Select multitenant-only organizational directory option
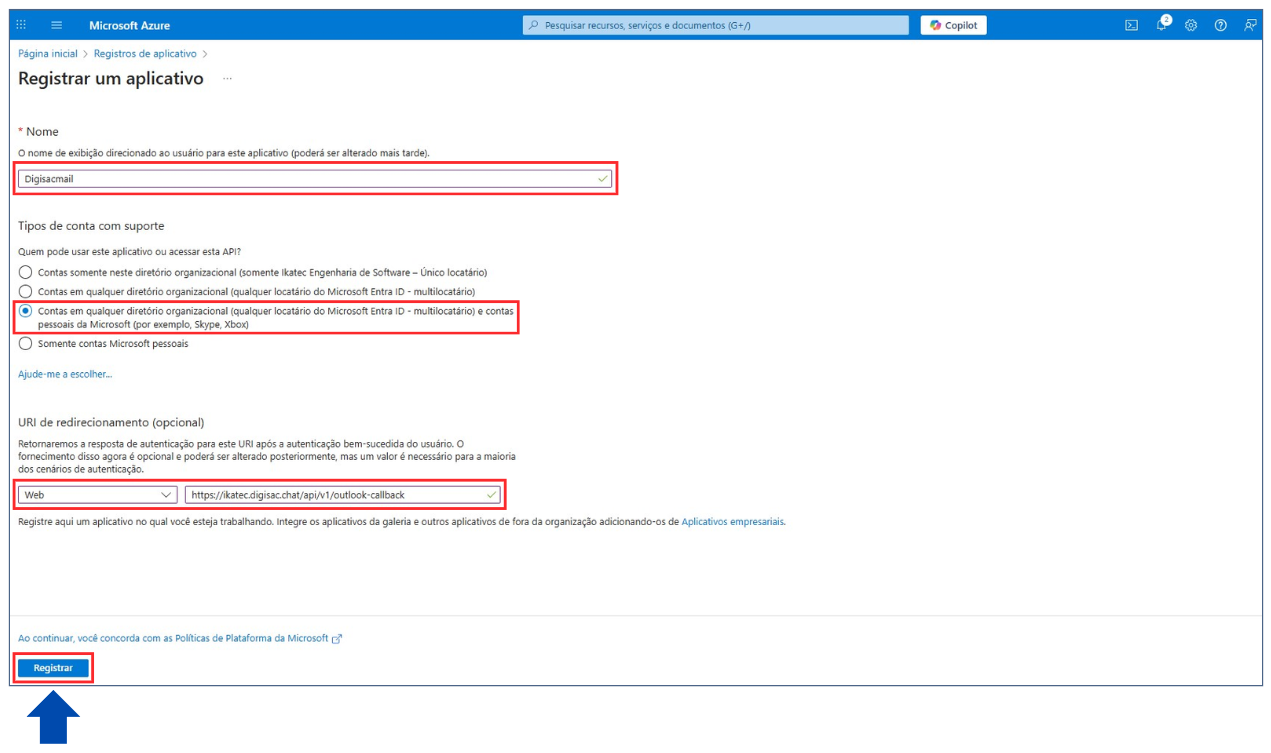1271x753 pixels. click(x=25, y=291)
